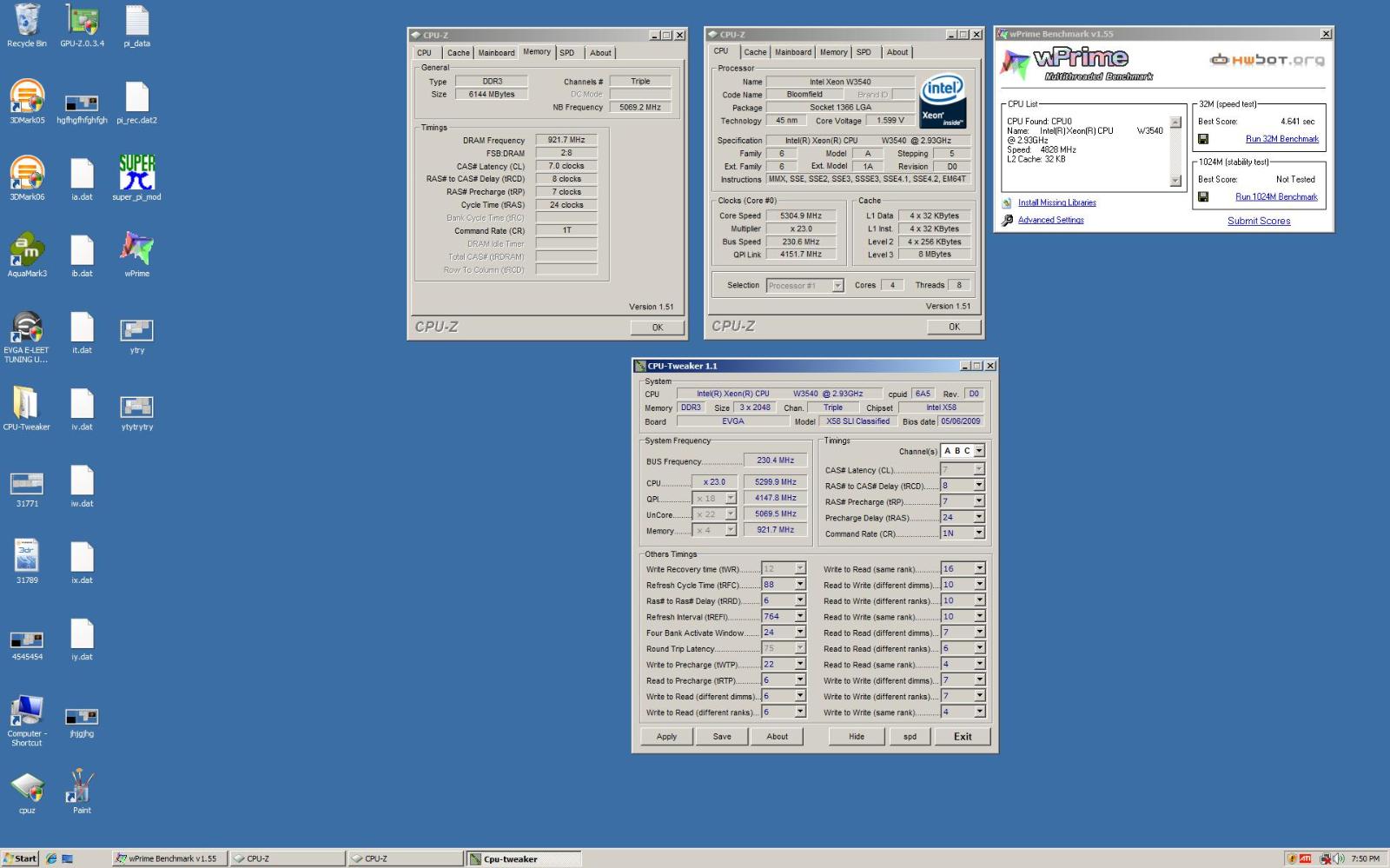The height and width of the screenshot is (868, 1390).
Task: Click the save icon for 1024M score
Action: (x=1203, y=196)
